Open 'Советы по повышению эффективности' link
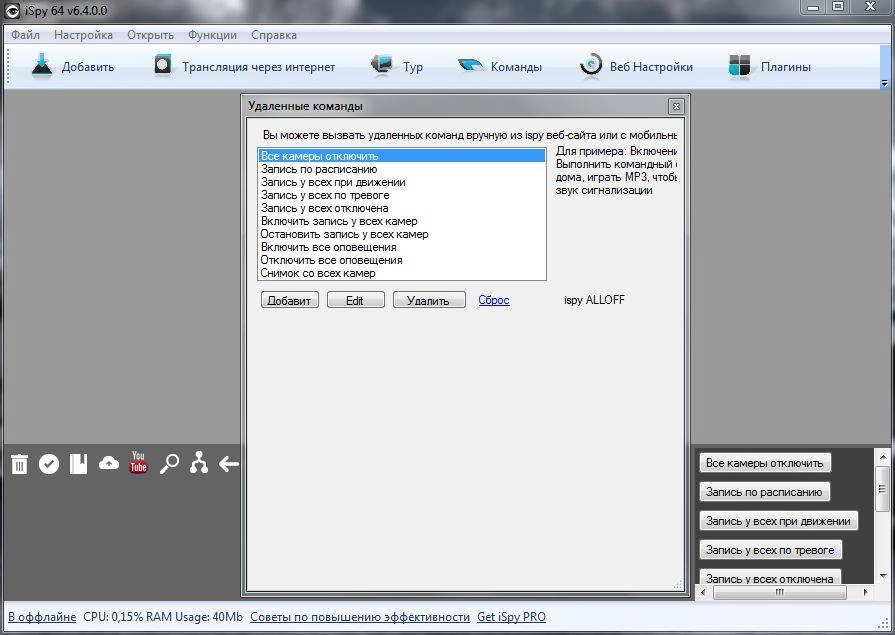The height and width of the screenshot is (635, 895). [x=360, y=617]
